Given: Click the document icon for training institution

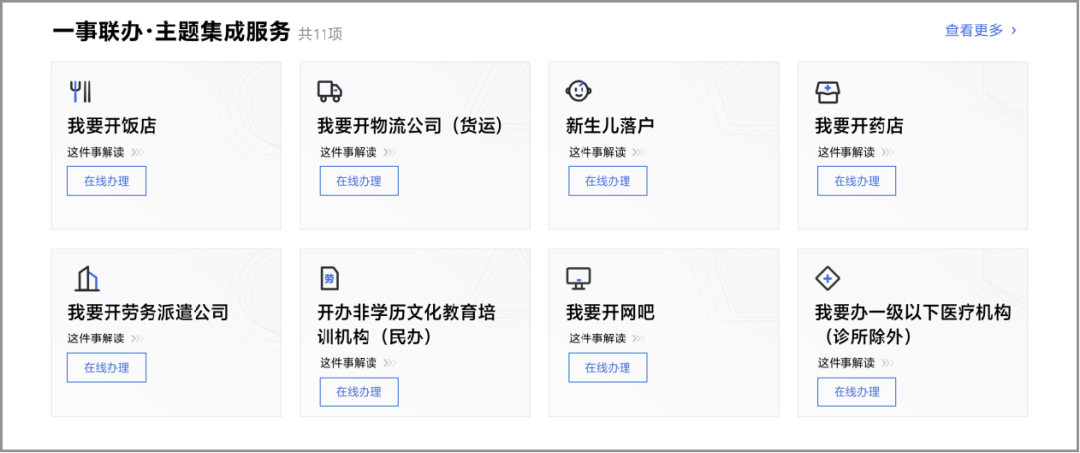Looking at the screenshot, I should click(x=330, y=278).
